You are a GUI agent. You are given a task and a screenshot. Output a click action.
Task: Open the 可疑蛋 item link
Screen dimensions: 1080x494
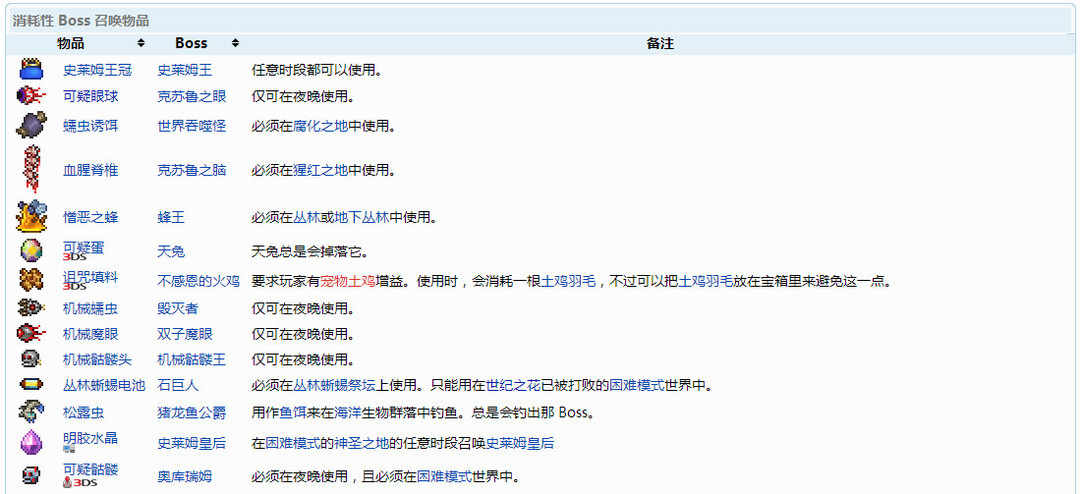(83, 246)
